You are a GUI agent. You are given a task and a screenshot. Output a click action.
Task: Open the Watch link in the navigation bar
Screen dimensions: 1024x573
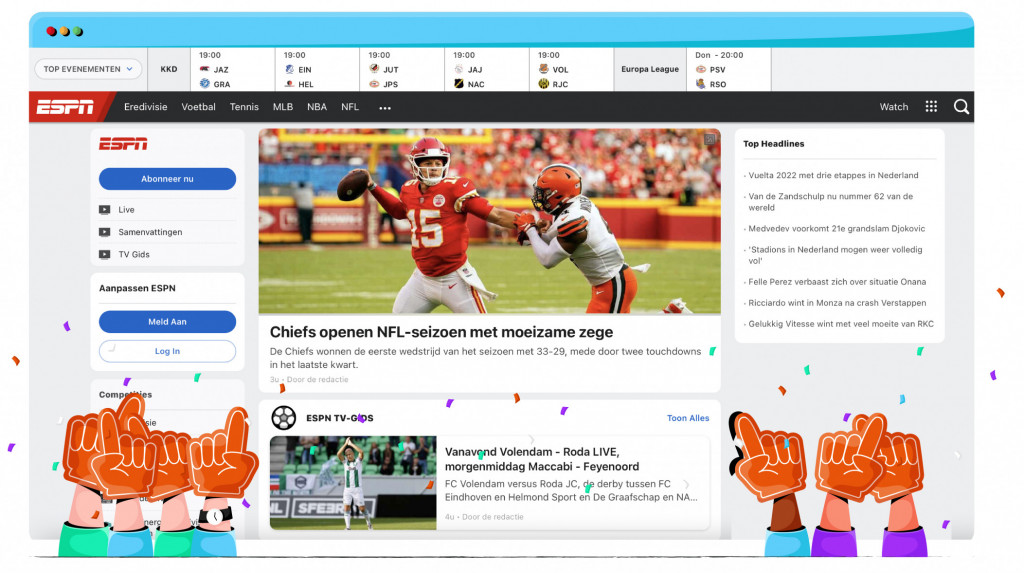(893, 107)
